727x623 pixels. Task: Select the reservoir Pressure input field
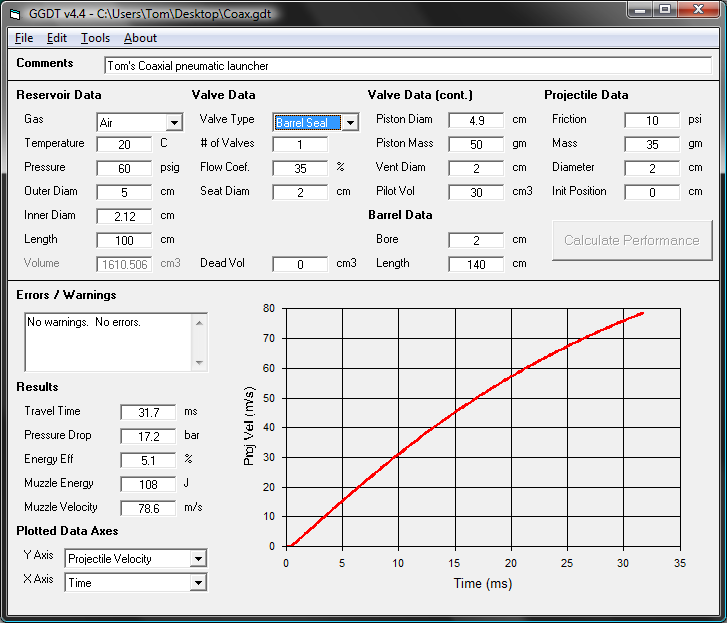coord(124,168)
